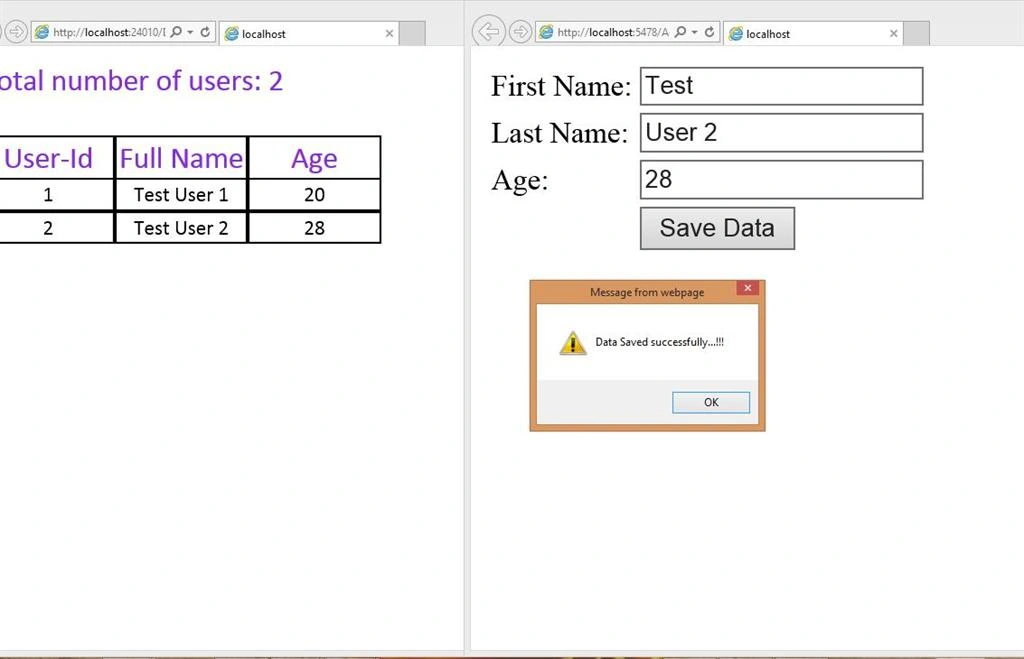Click search magnifier in left address bar
The width and height of the screenshot is (1024, 659).
[176, 32]
